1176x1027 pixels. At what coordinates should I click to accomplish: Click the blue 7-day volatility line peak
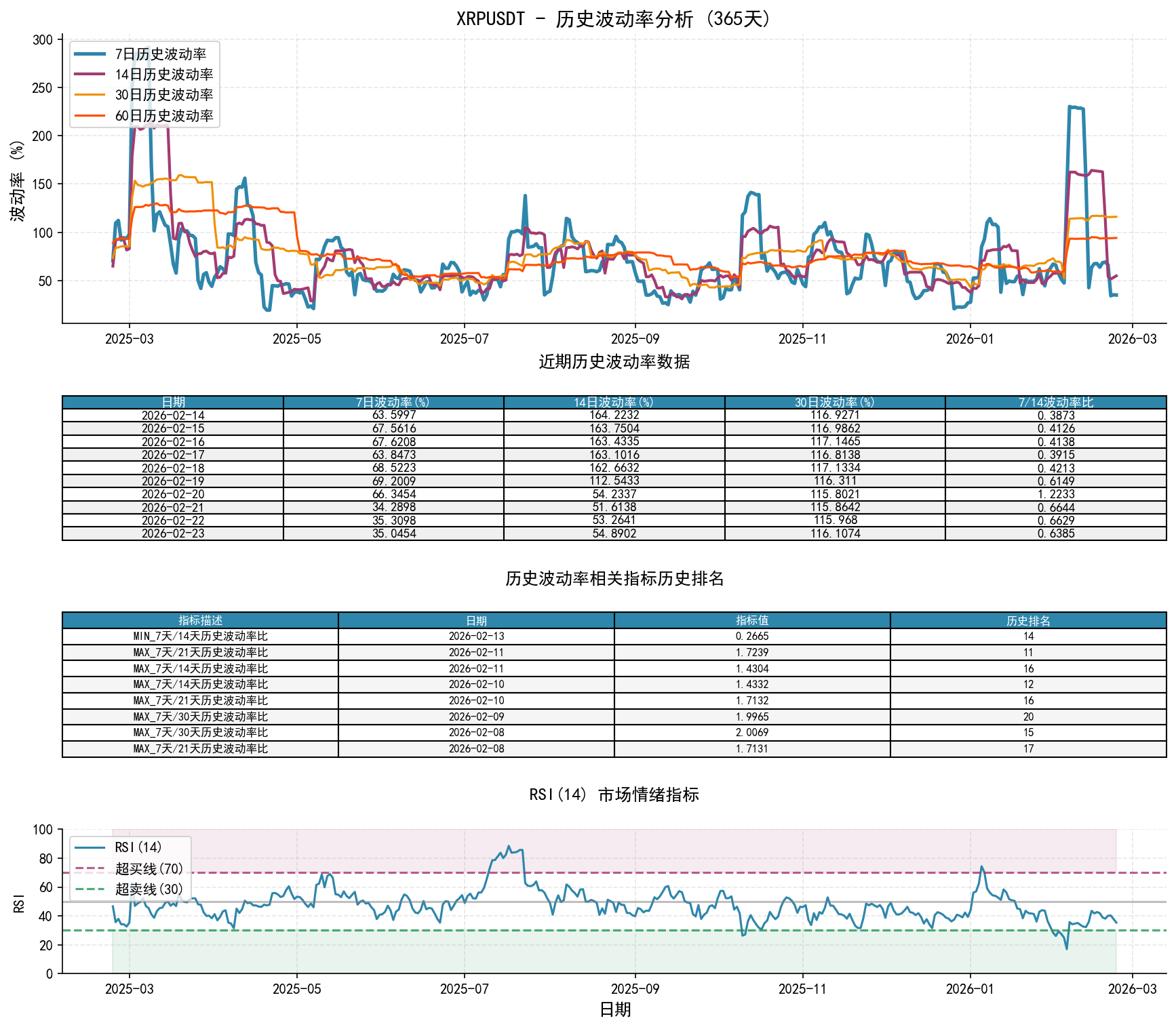[x=1073, y=107]
